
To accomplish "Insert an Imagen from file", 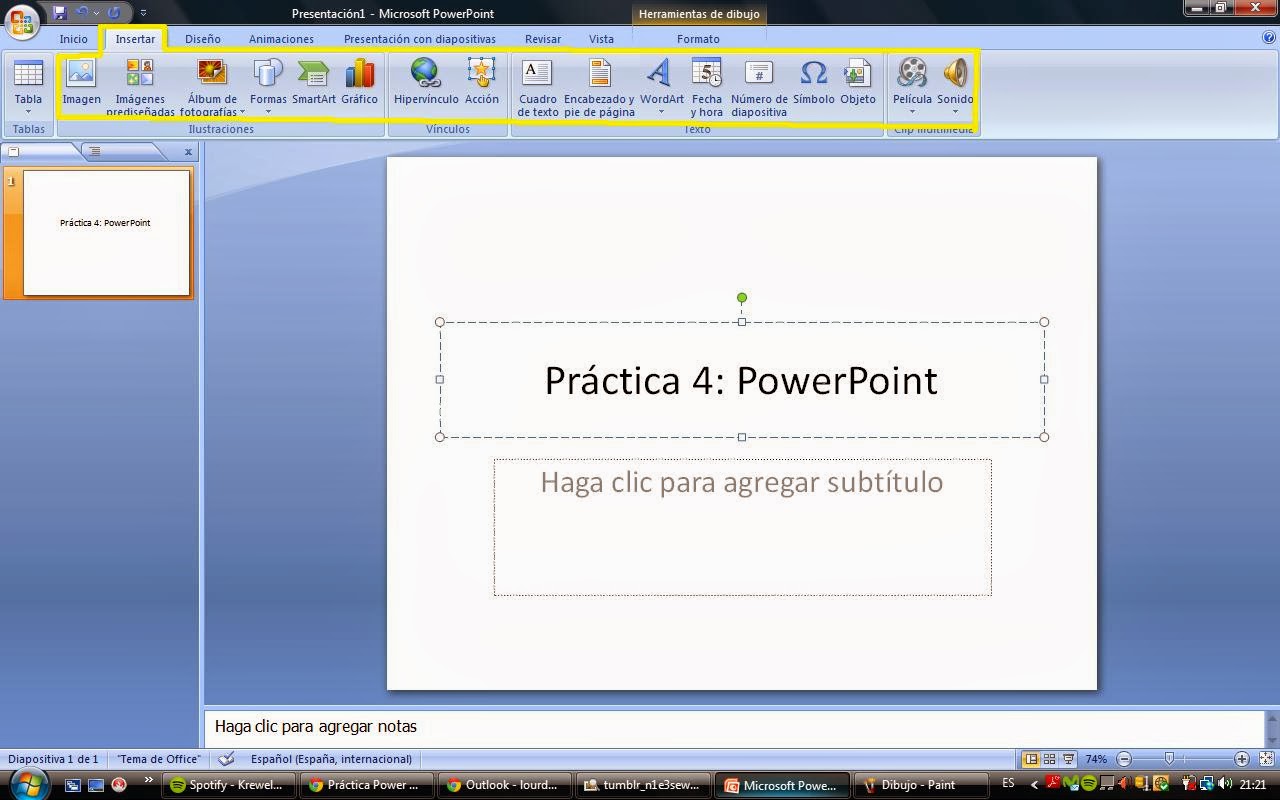I will [x=81, y=82].
